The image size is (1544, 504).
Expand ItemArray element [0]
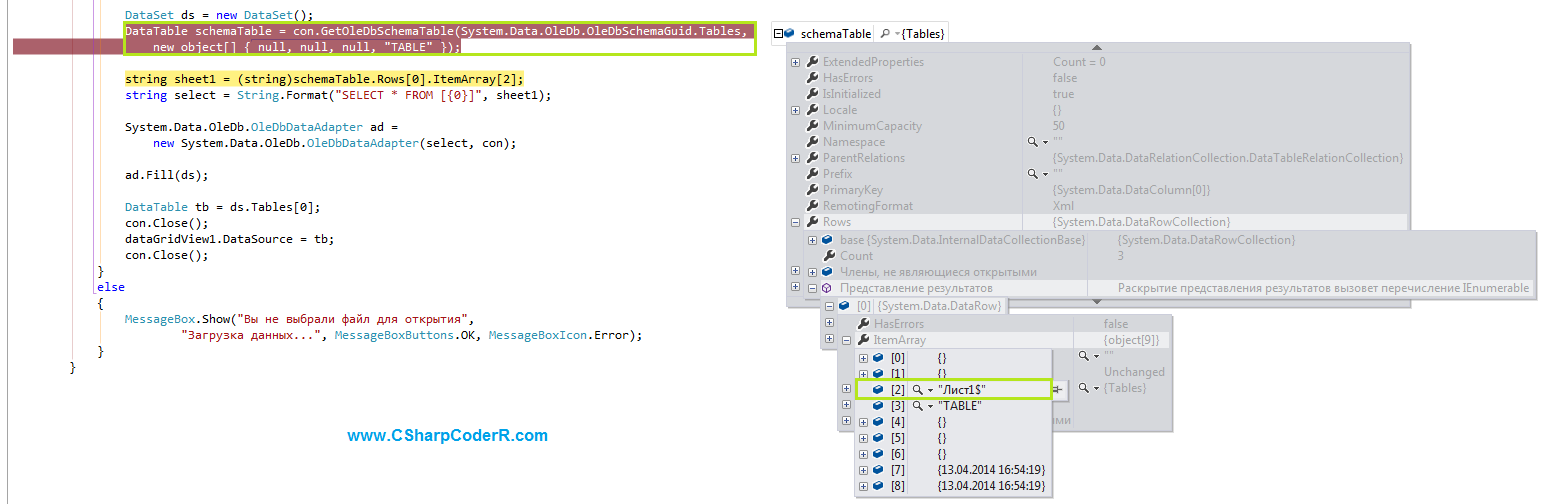tap(863, 357)
